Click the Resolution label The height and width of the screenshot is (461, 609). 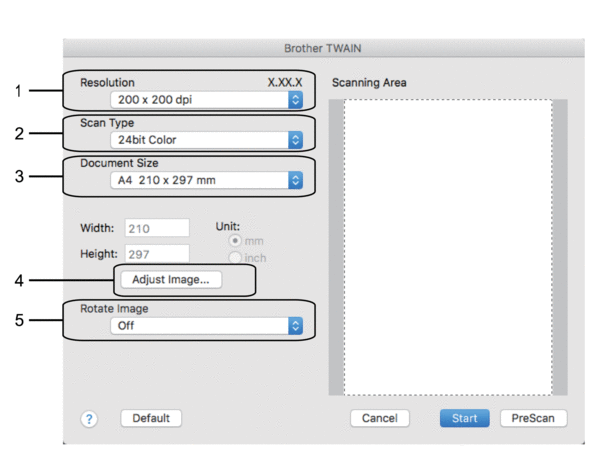[107, 82]
